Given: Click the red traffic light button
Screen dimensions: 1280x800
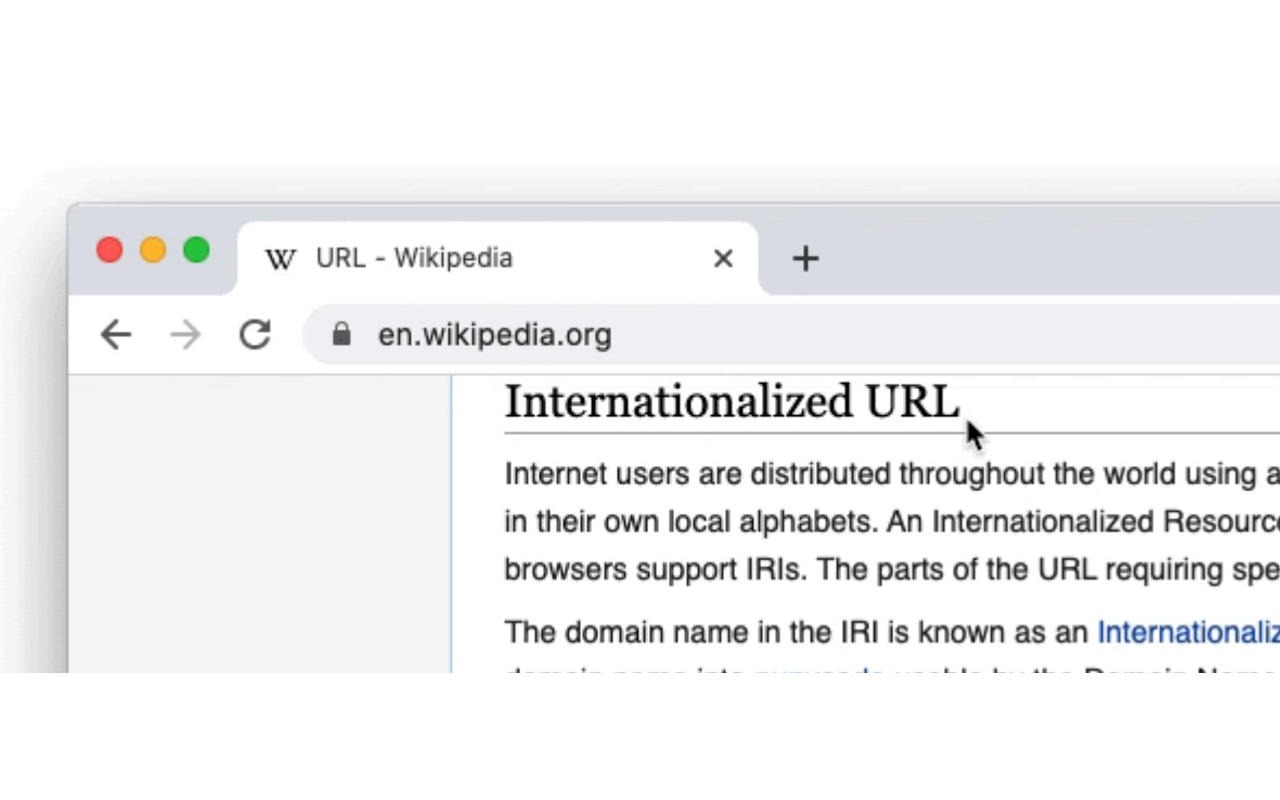Looking at the screenshot, I should 109,250.
